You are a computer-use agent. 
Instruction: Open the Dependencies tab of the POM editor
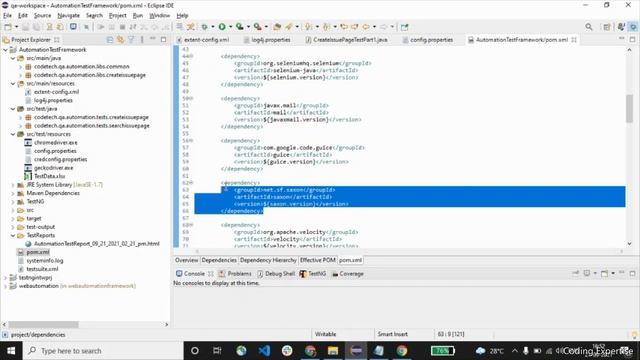click(x=219, y=260)
